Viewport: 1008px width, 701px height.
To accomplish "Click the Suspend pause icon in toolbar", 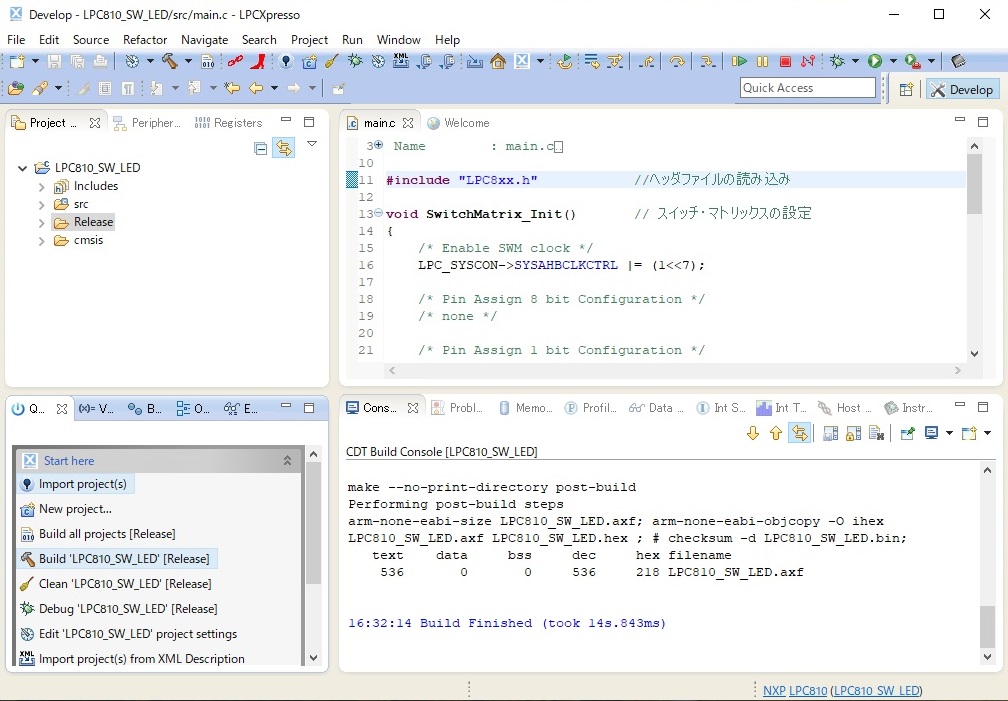I will click(x=762, y=62).
